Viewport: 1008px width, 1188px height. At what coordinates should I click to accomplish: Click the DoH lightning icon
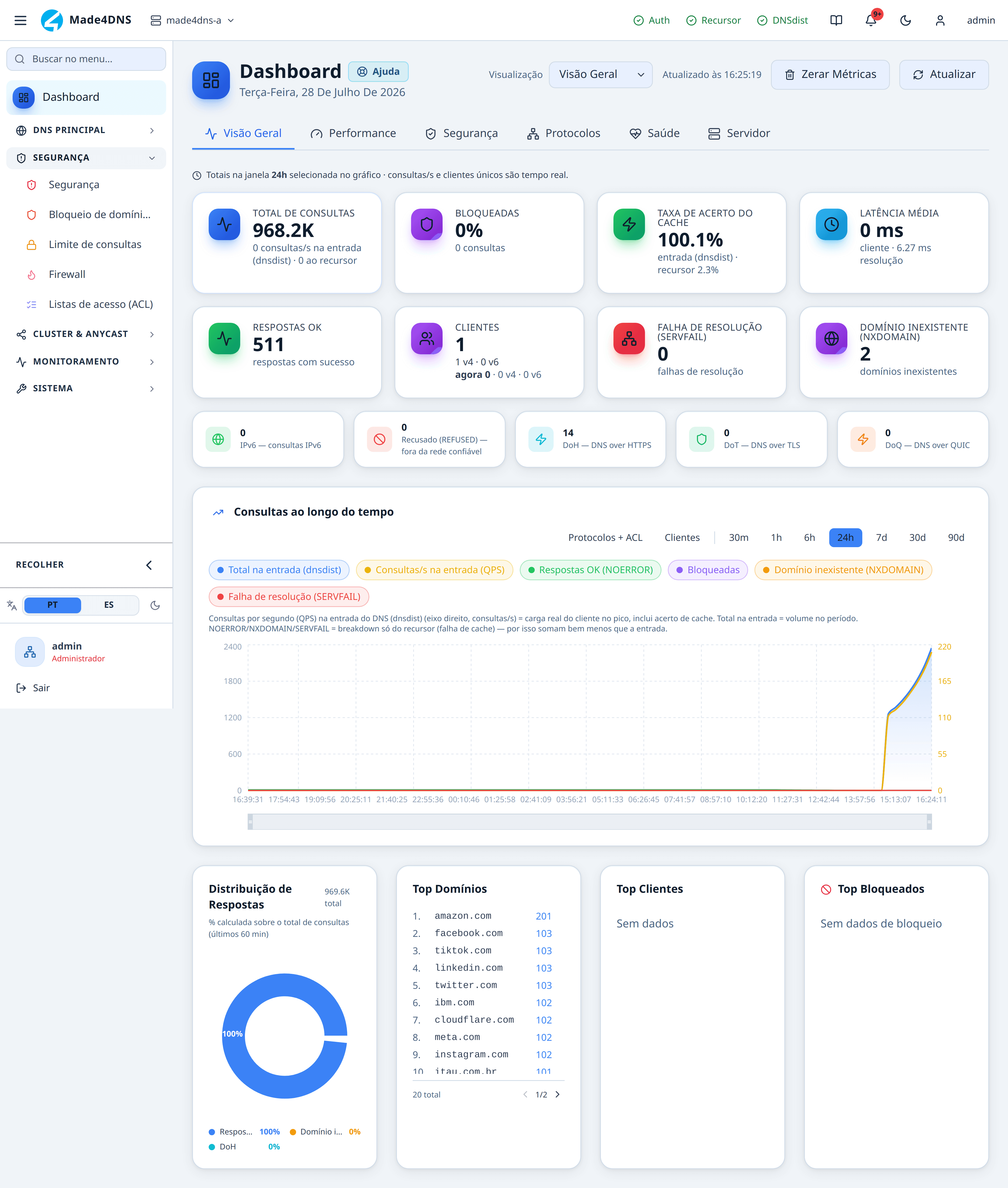(540, 439)
